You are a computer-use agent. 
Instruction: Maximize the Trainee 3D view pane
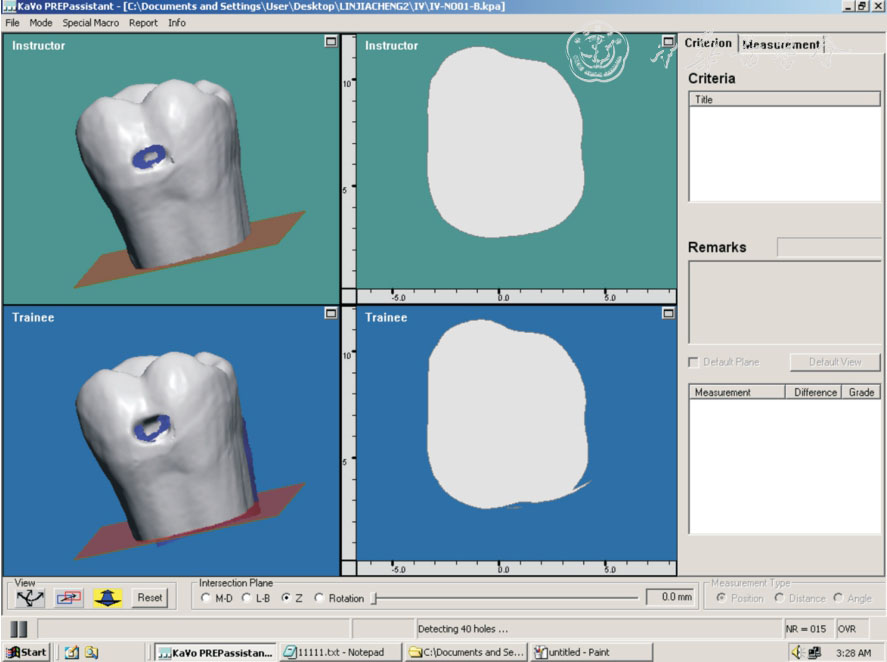tap(330, 313)
